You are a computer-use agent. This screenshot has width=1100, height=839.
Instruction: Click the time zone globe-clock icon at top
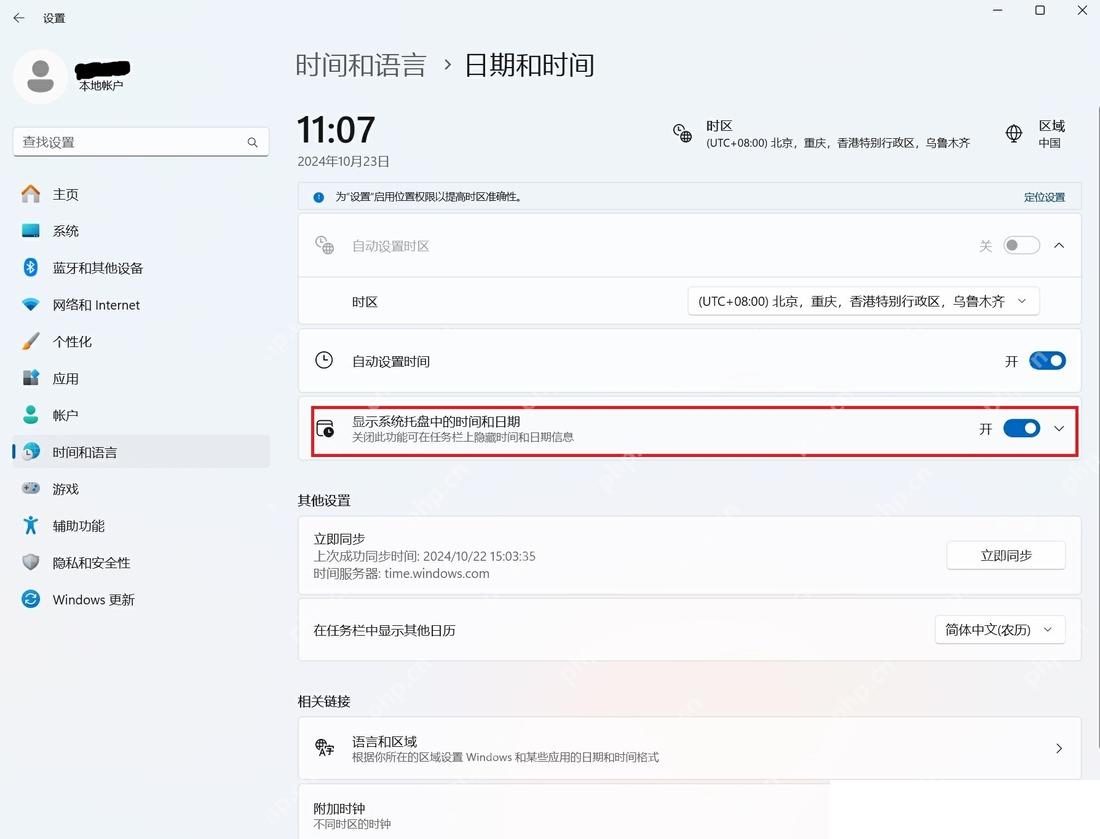coord(682,133)
